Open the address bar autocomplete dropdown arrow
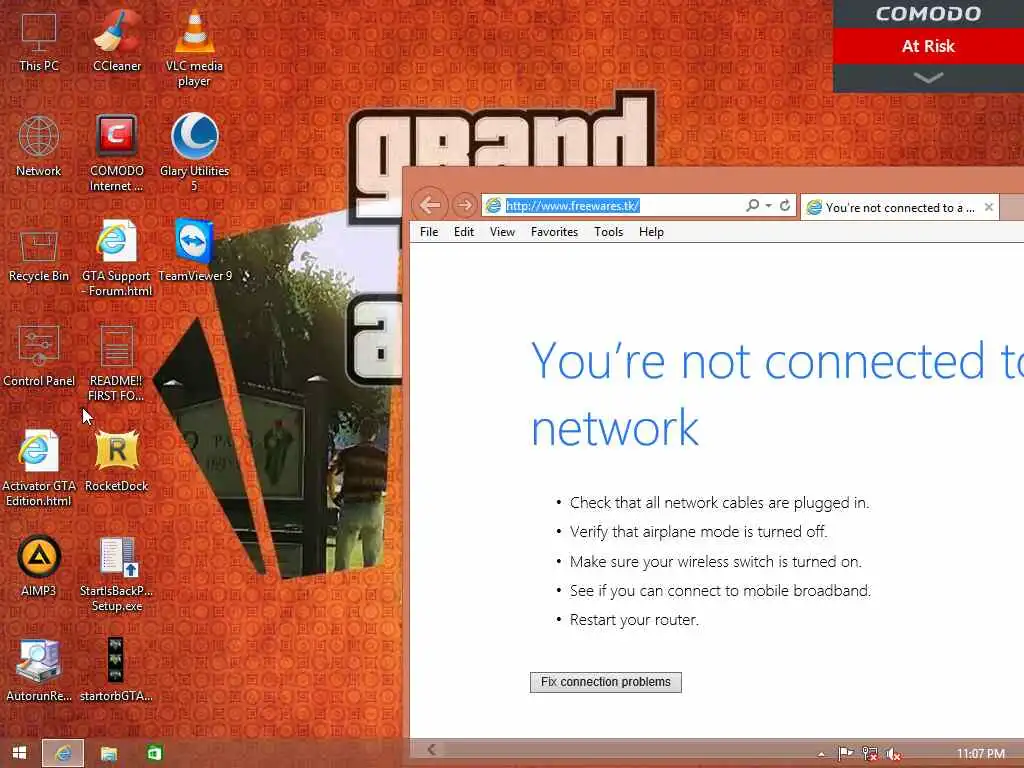The height and width of the screenshot is (768, 1024). [x=769, y=206]
